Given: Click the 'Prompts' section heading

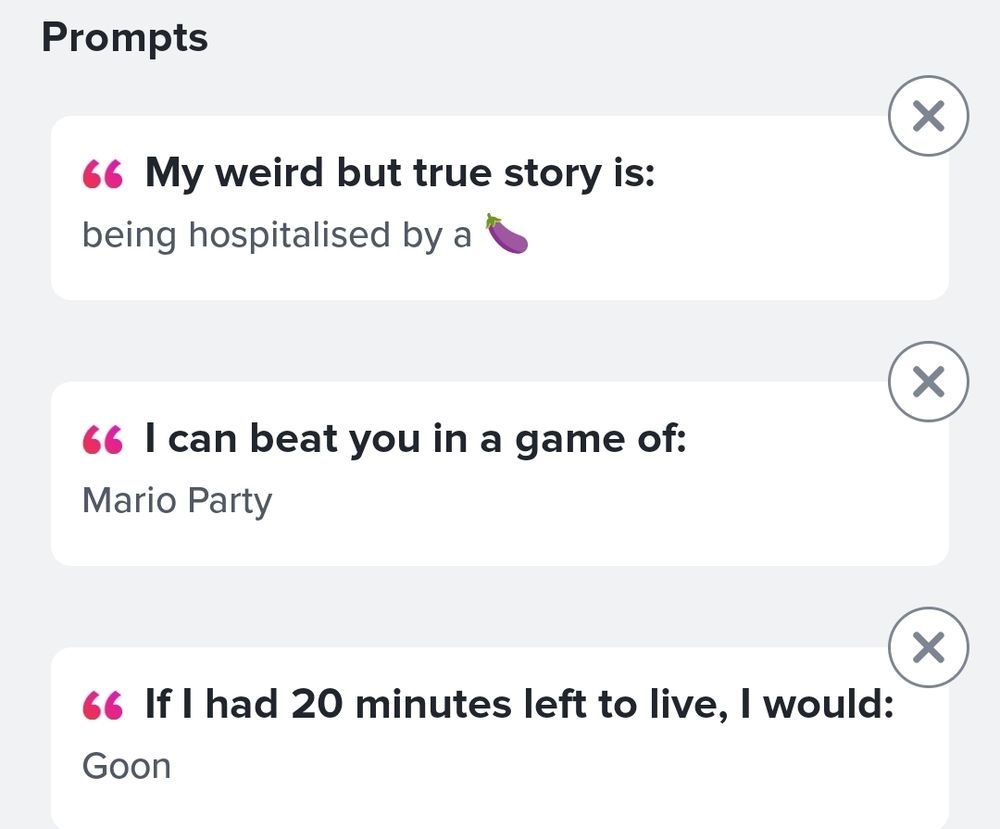Looking at the screenshot, I should click(125, 38).
